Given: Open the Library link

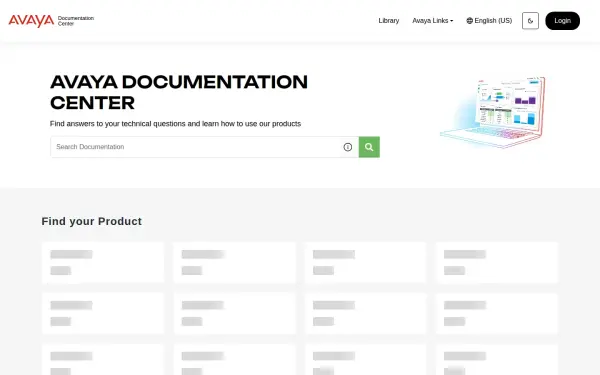Looking at the screenshot, I should point(388,21).
